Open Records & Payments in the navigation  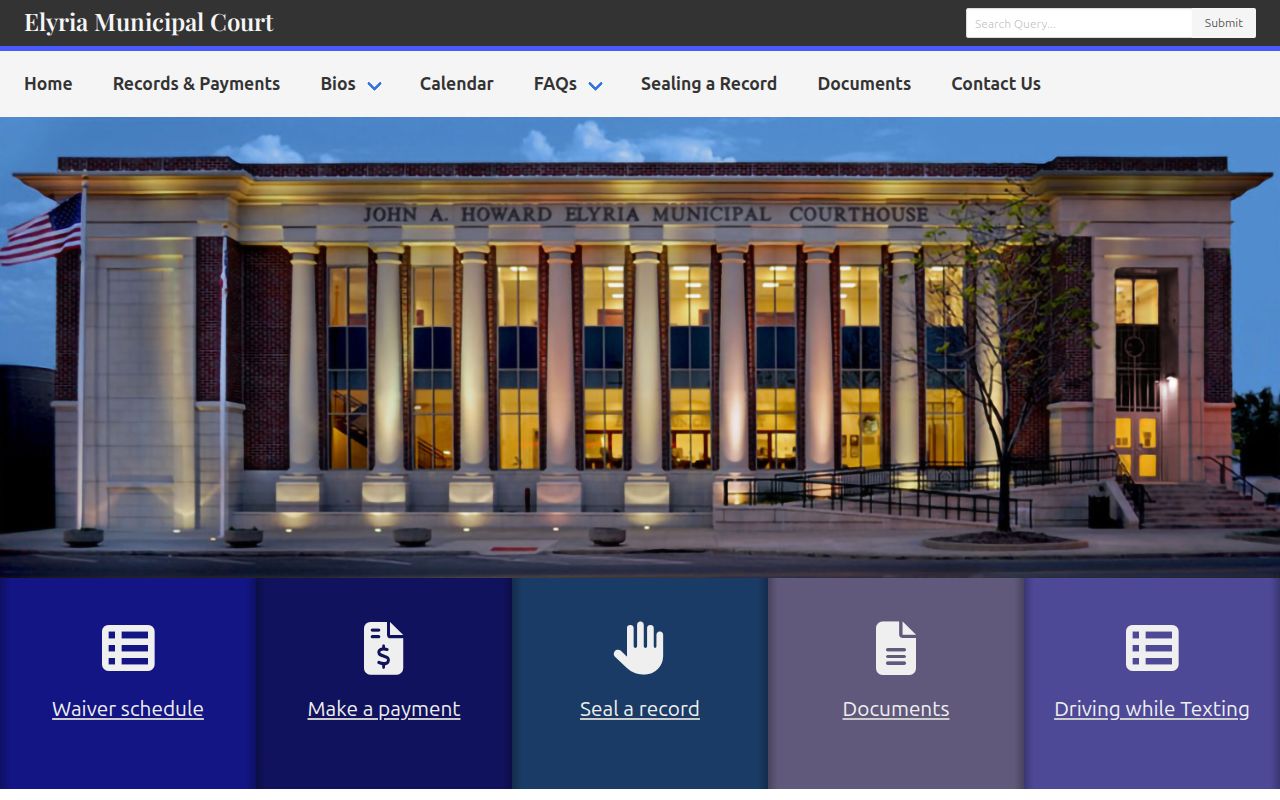(x=196, y=84)
